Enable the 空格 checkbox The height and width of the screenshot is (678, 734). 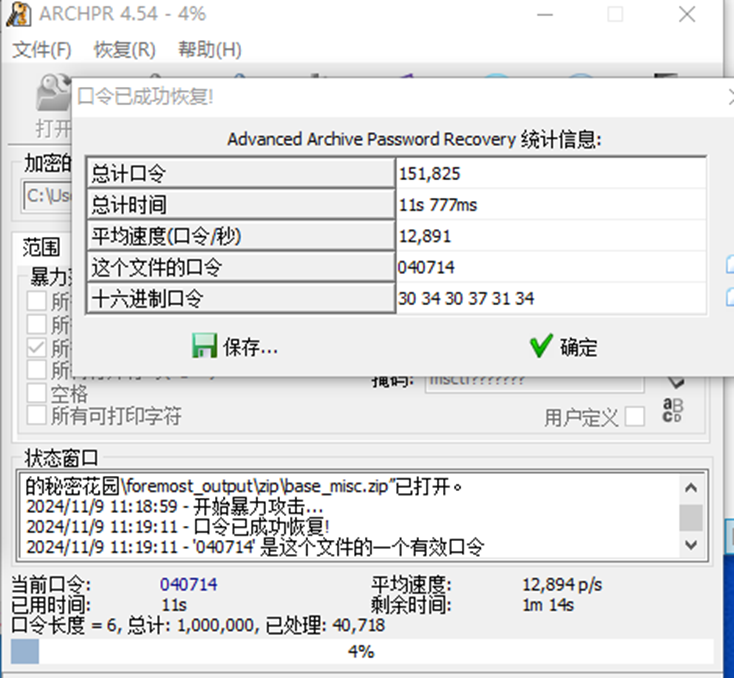point(36,393)
